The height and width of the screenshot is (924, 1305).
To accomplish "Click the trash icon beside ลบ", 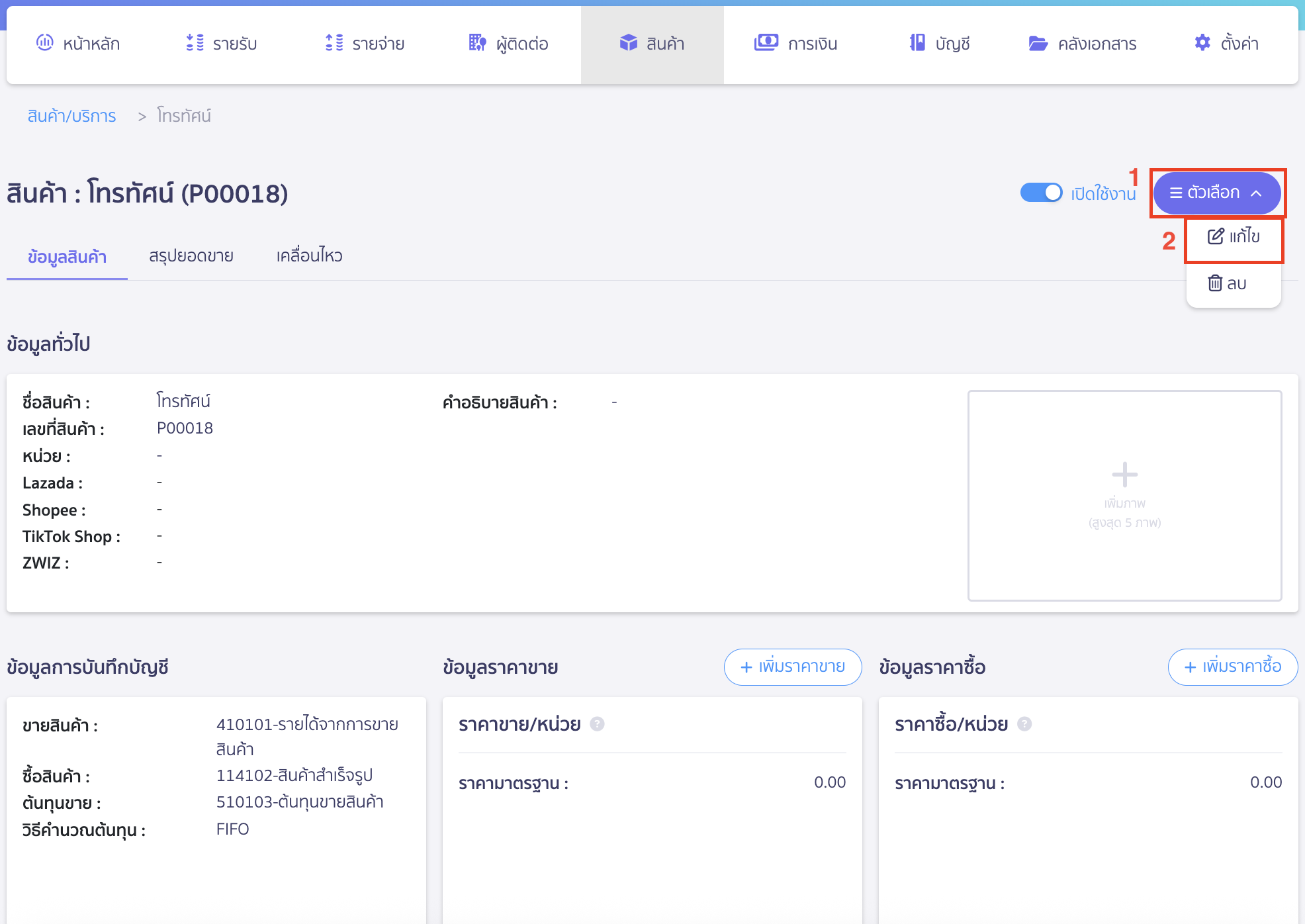I will (1214, 283).
